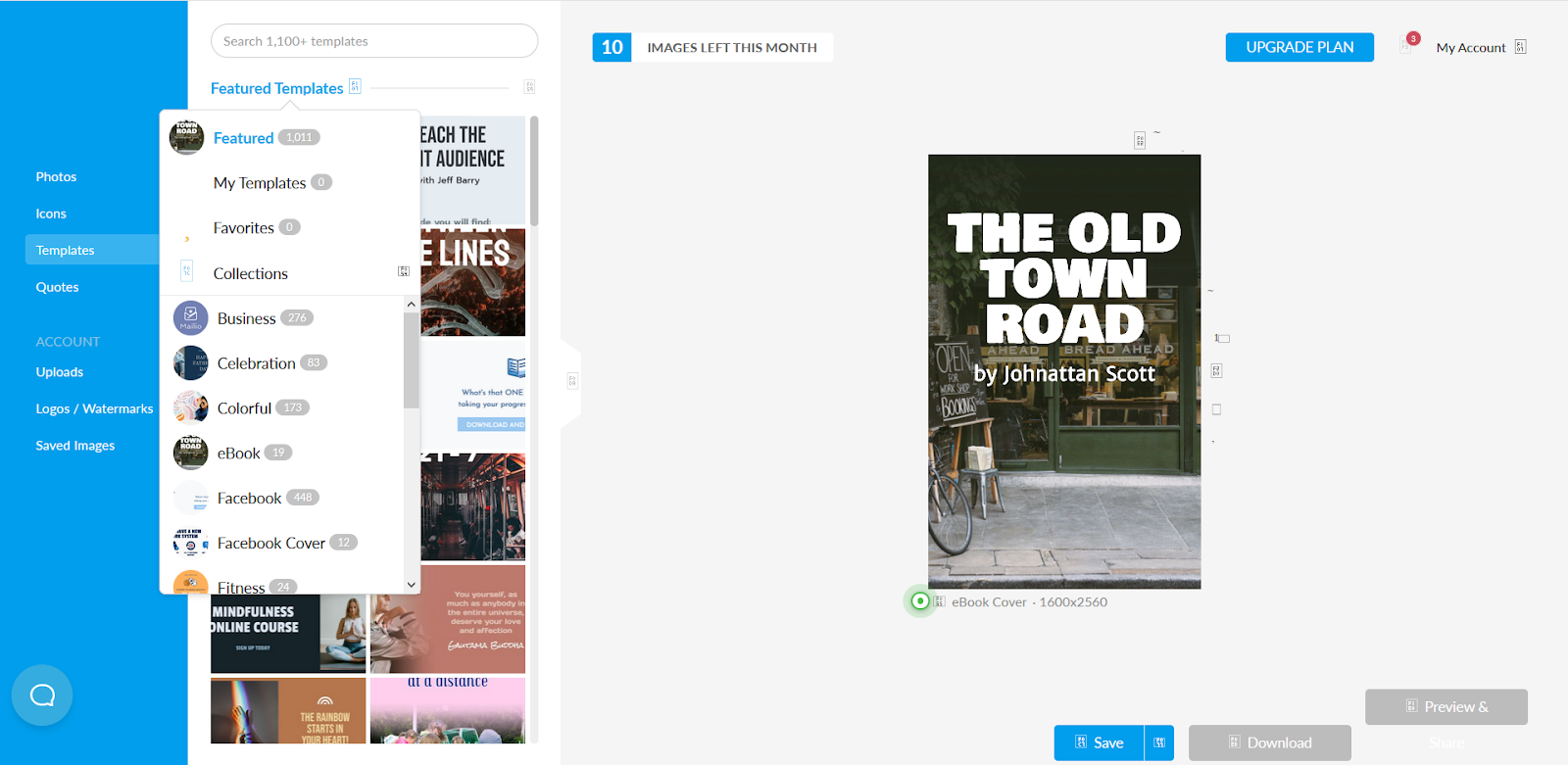
Task: Click the icon above the canvas top edge
Action: coord(1140,141)
